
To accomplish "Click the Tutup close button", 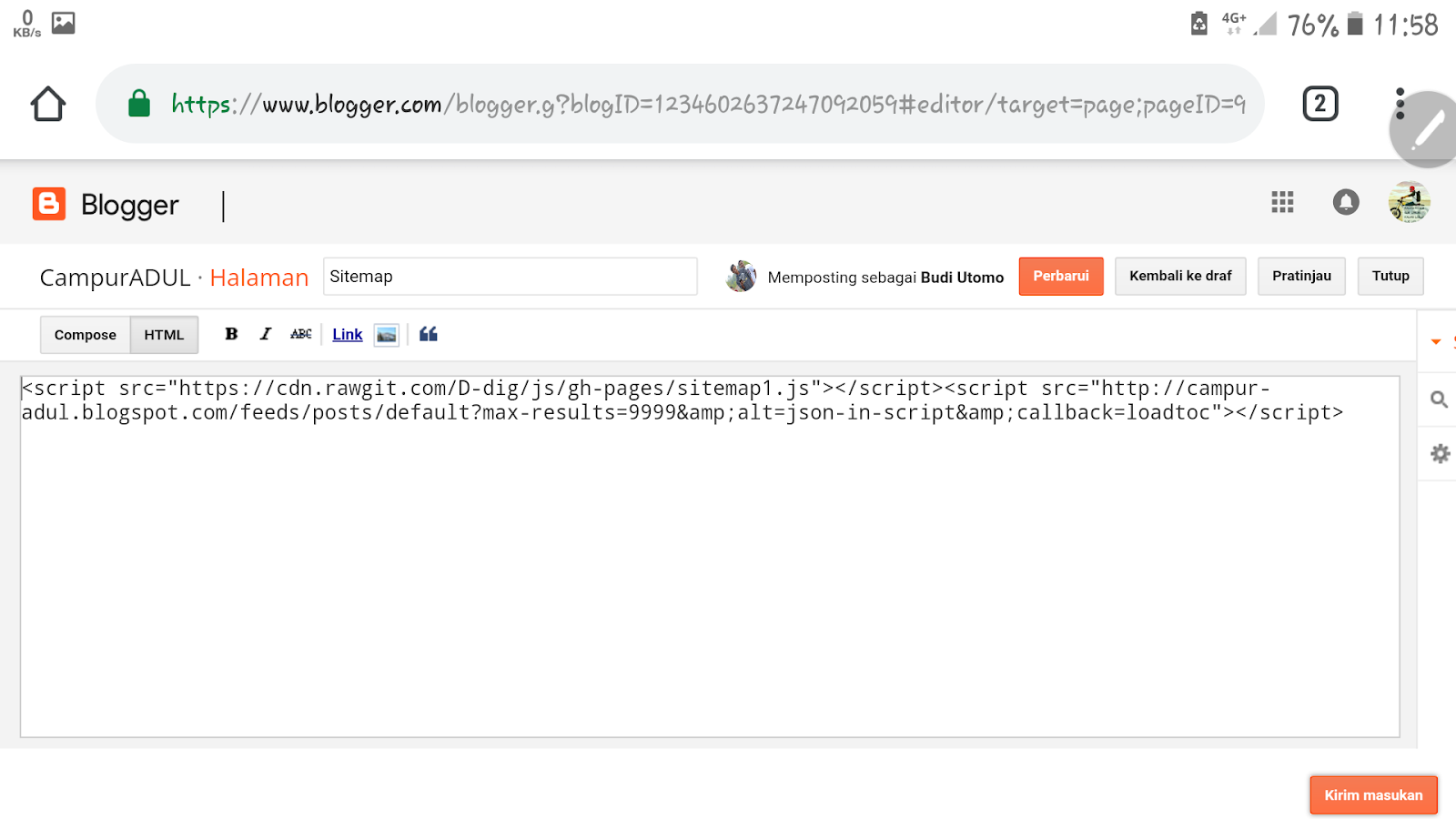I will (1390, 276).
